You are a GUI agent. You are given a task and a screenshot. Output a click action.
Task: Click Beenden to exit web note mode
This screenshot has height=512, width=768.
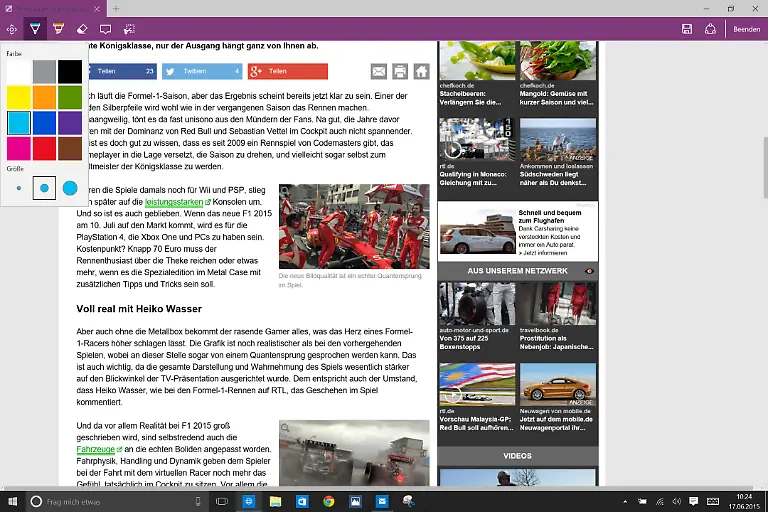(x=747, y=29)
